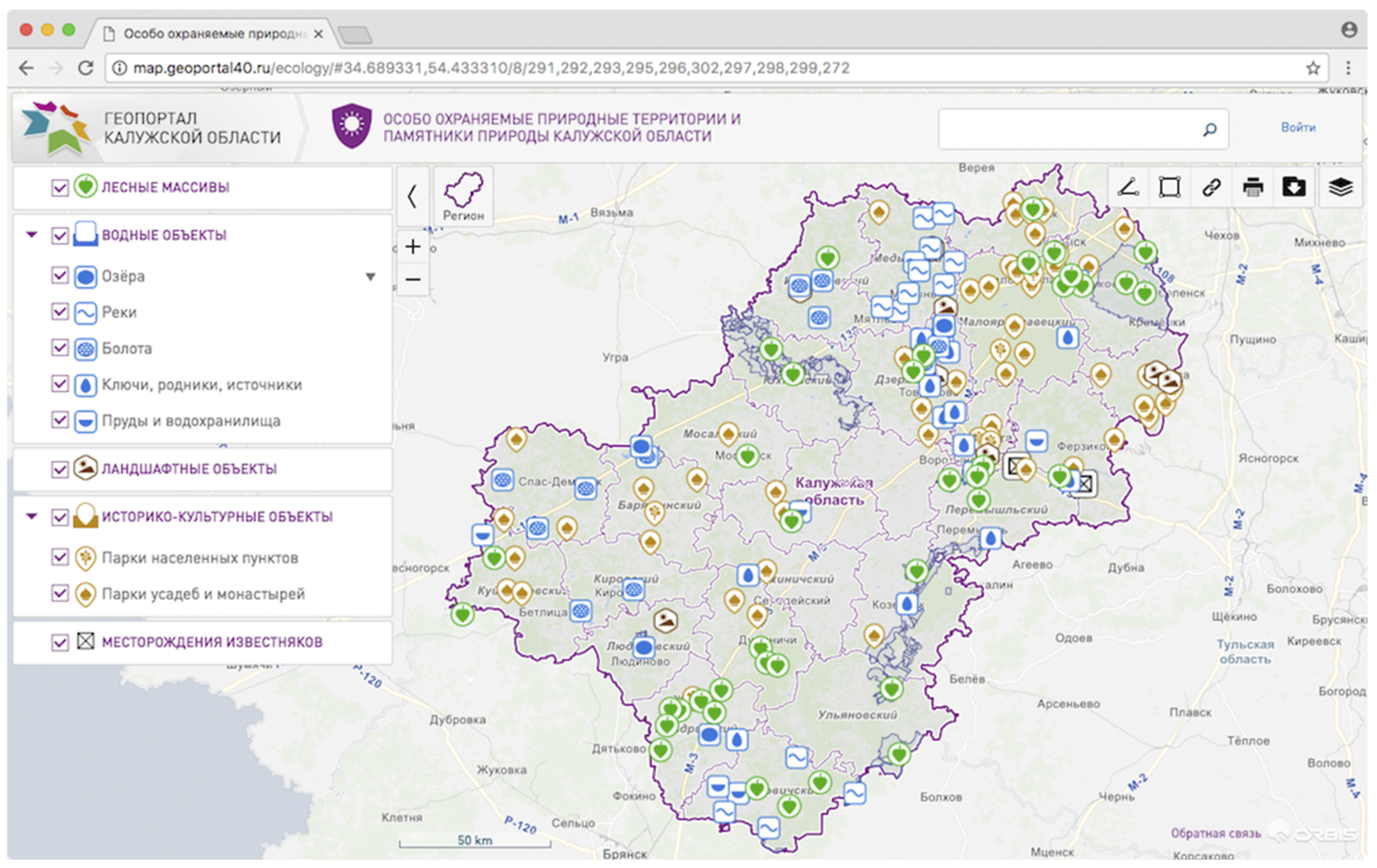The width and height of the screenshot is (1377, 868).
Task: Open the Озёра row dropdown arrow
Action: (x=370, y=277)
